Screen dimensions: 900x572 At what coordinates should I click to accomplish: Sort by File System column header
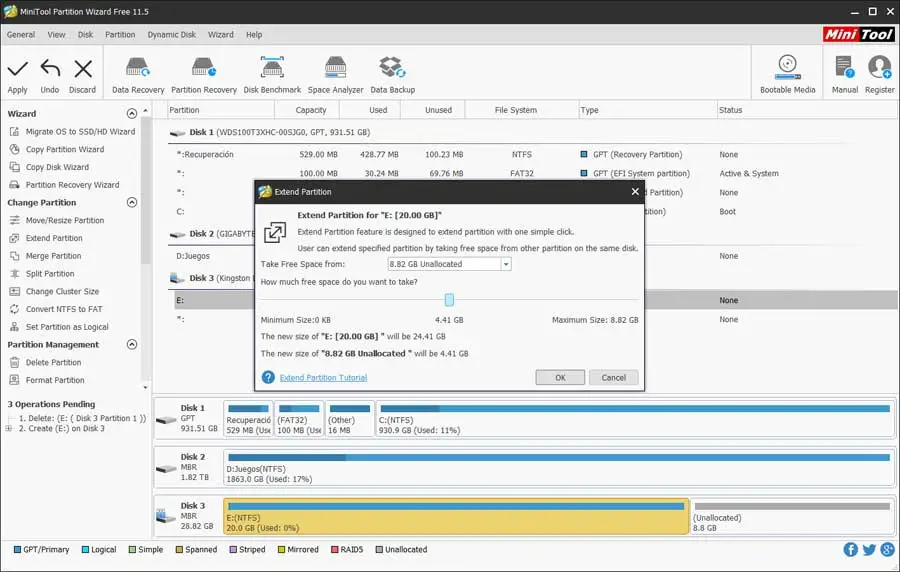(x=515, y=110)
